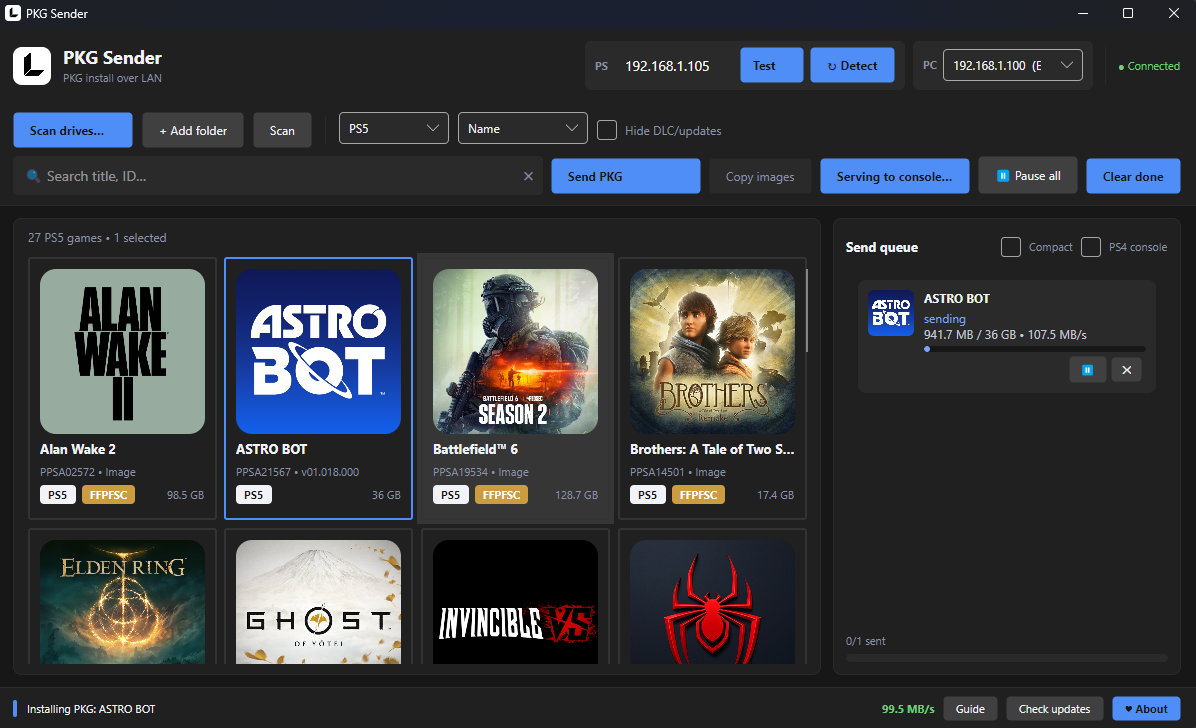Screen dimensions: 1196x728
Task: Pause the ASTRO BOT transfer in queue
Action: 1087,370
